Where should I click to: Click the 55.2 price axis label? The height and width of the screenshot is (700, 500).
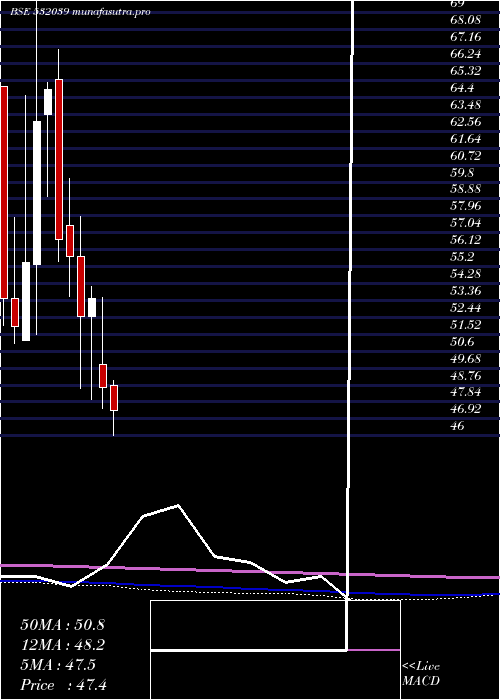(x=462, y=258)
